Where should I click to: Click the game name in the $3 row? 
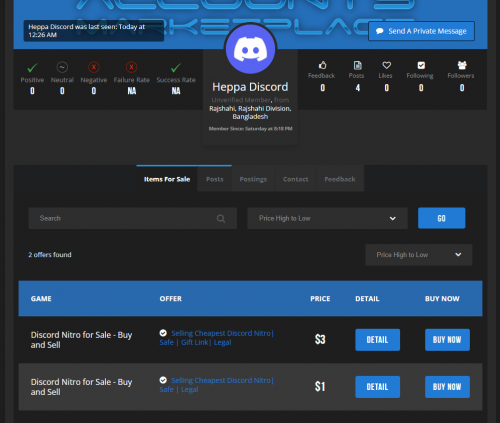point(81,340)
